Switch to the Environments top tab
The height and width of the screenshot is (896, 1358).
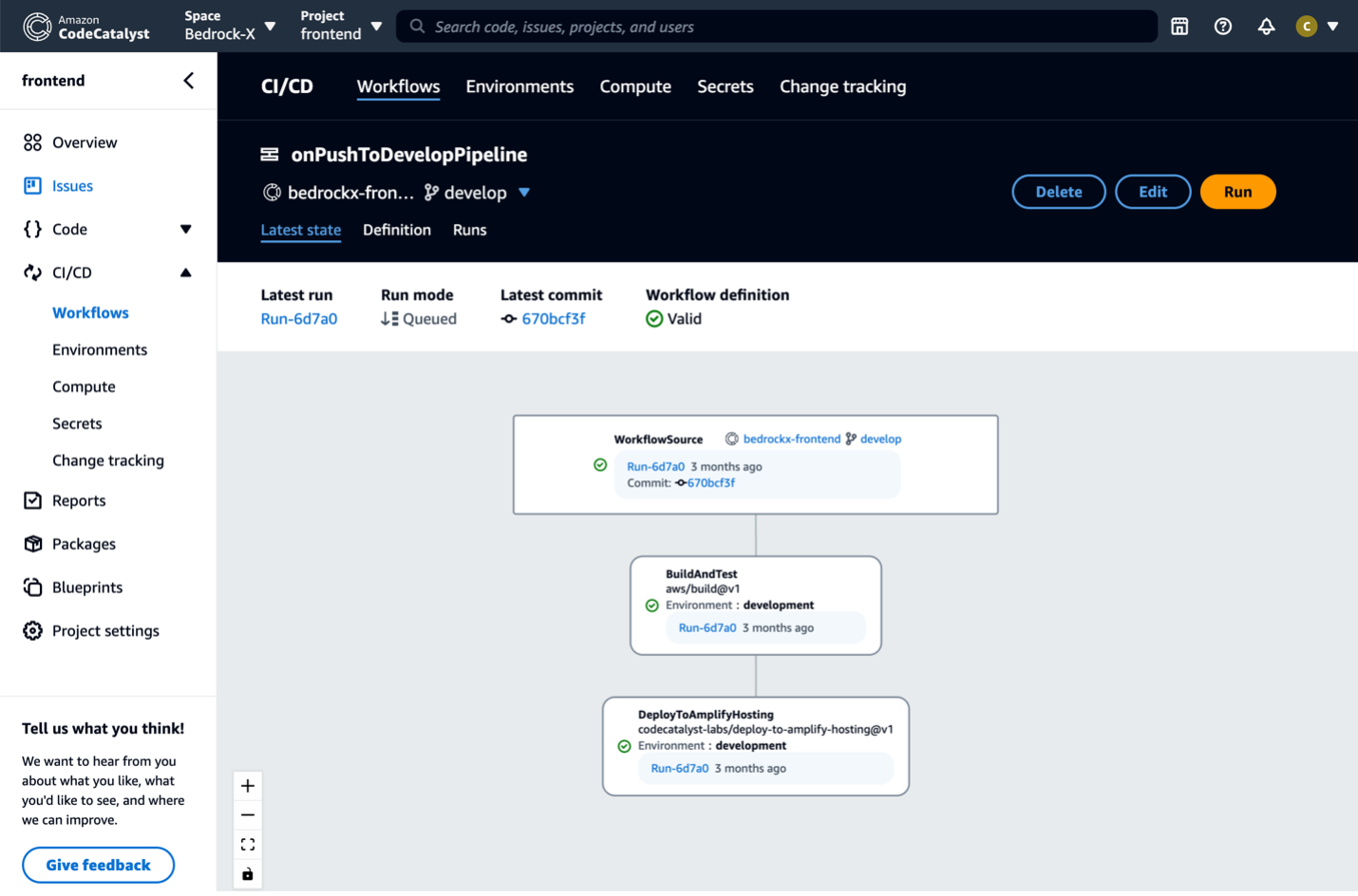pos(519,86)
